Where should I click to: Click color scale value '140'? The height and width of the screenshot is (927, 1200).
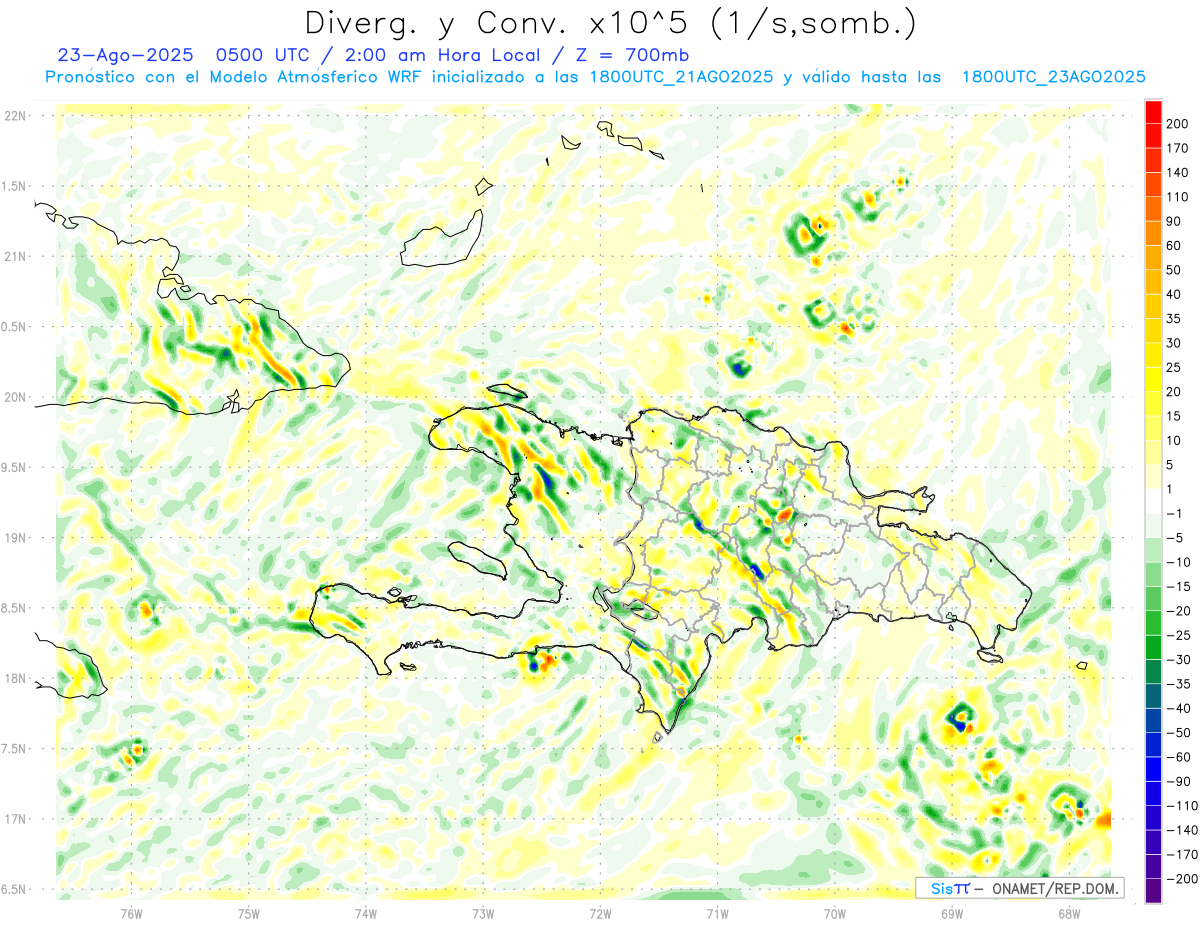1179,173
